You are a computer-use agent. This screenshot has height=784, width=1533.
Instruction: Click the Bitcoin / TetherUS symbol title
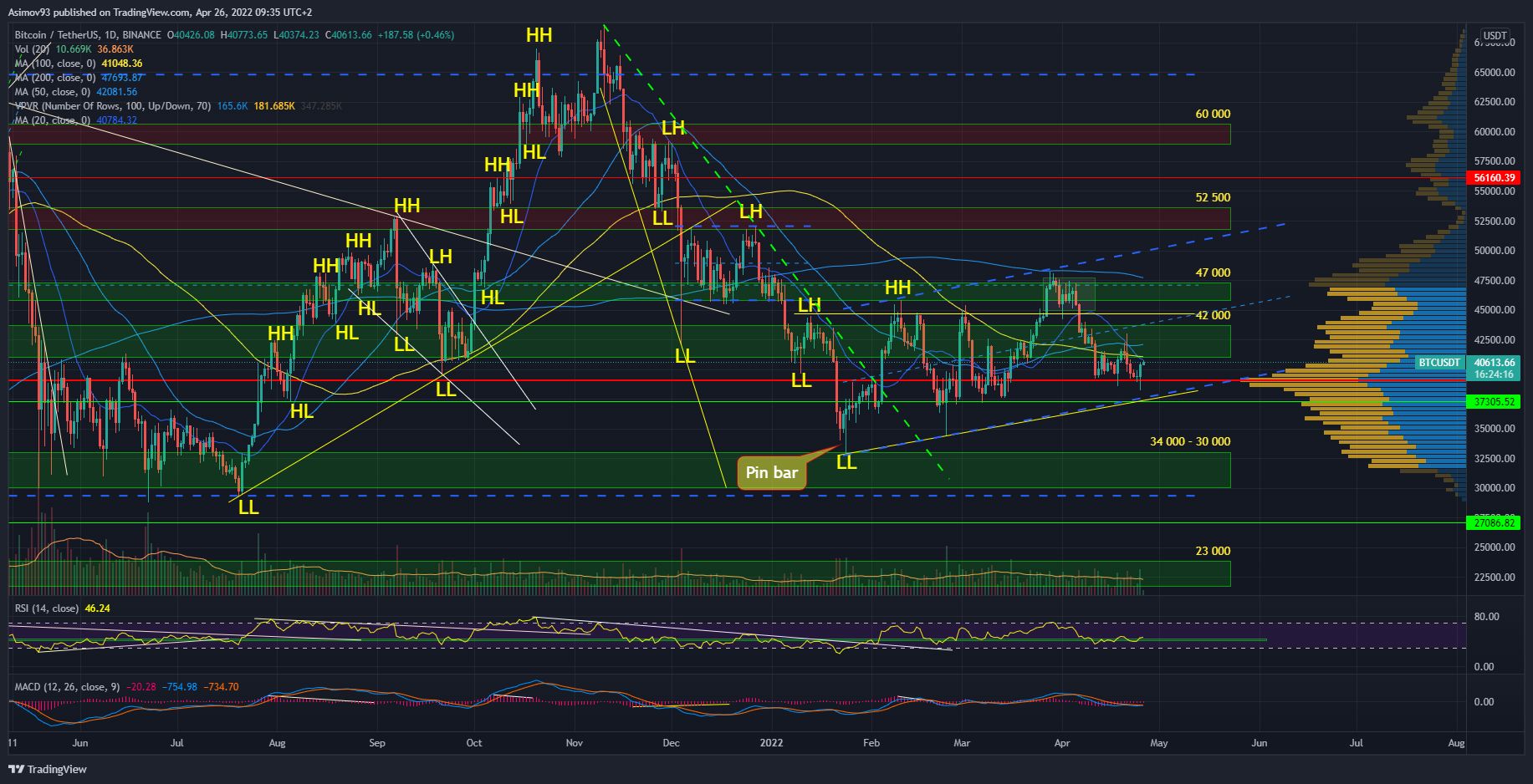click(88, 35)
